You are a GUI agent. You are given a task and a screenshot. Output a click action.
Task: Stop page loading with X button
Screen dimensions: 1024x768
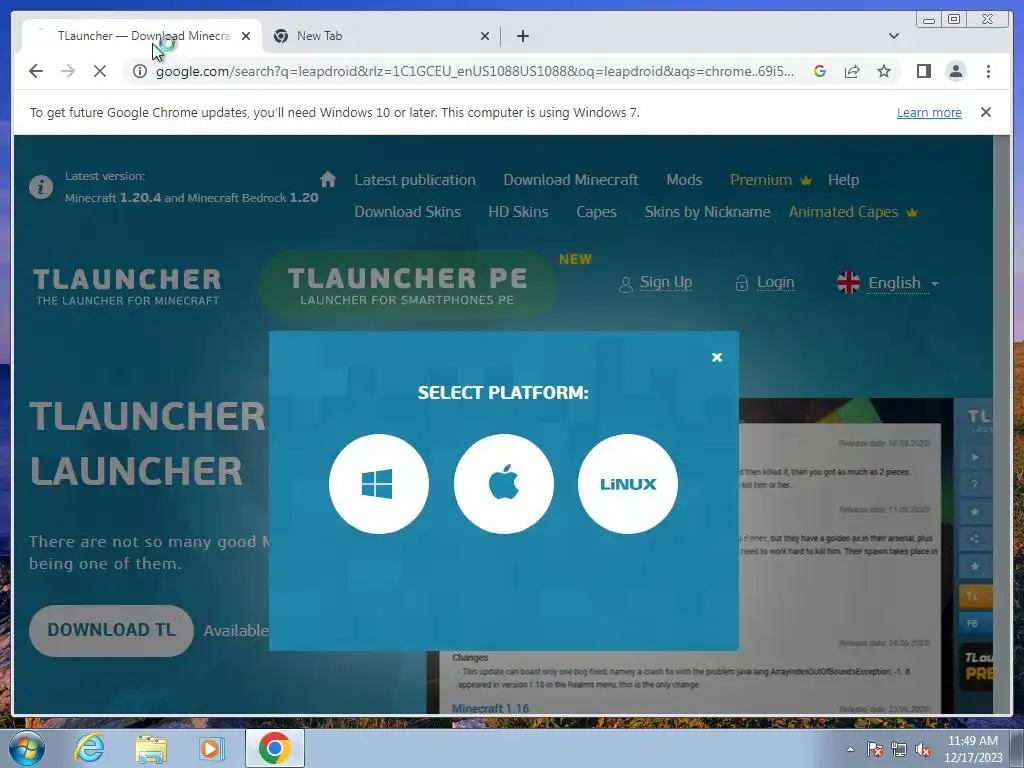coord(100,71)
